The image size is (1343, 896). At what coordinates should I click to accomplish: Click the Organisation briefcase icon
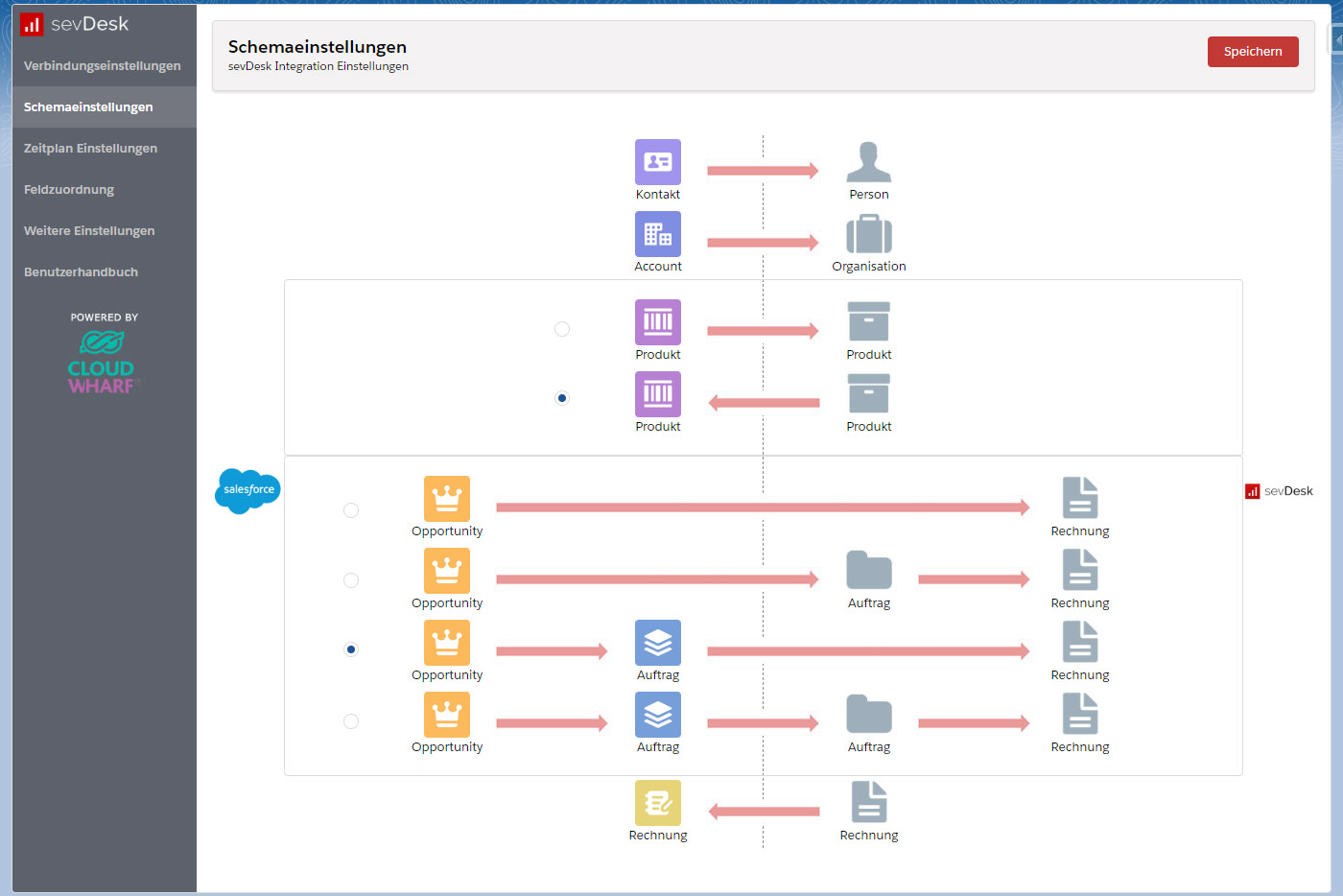(x=868, y=235)
